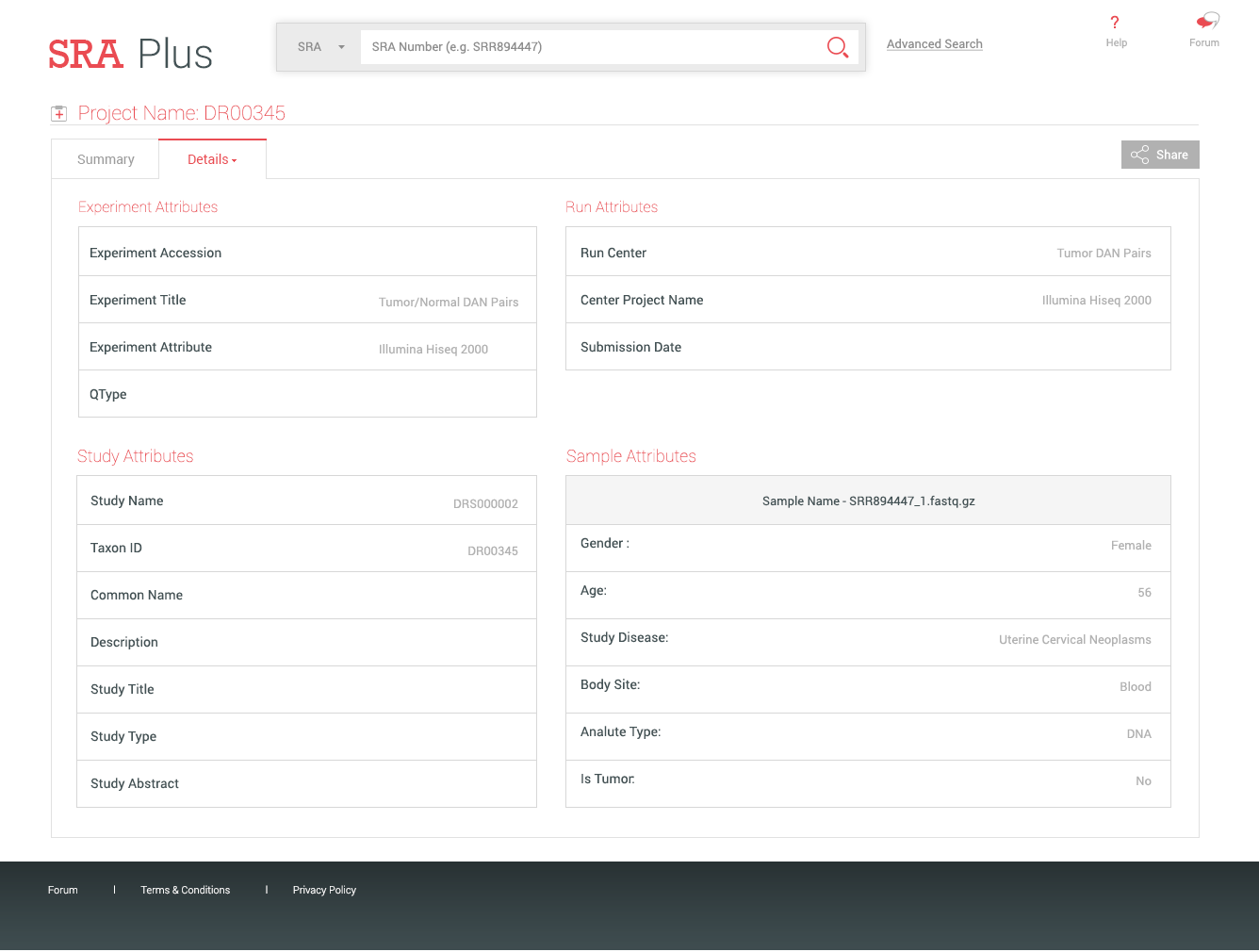Open Help via the question mark icon

(x=1115, y=23)
